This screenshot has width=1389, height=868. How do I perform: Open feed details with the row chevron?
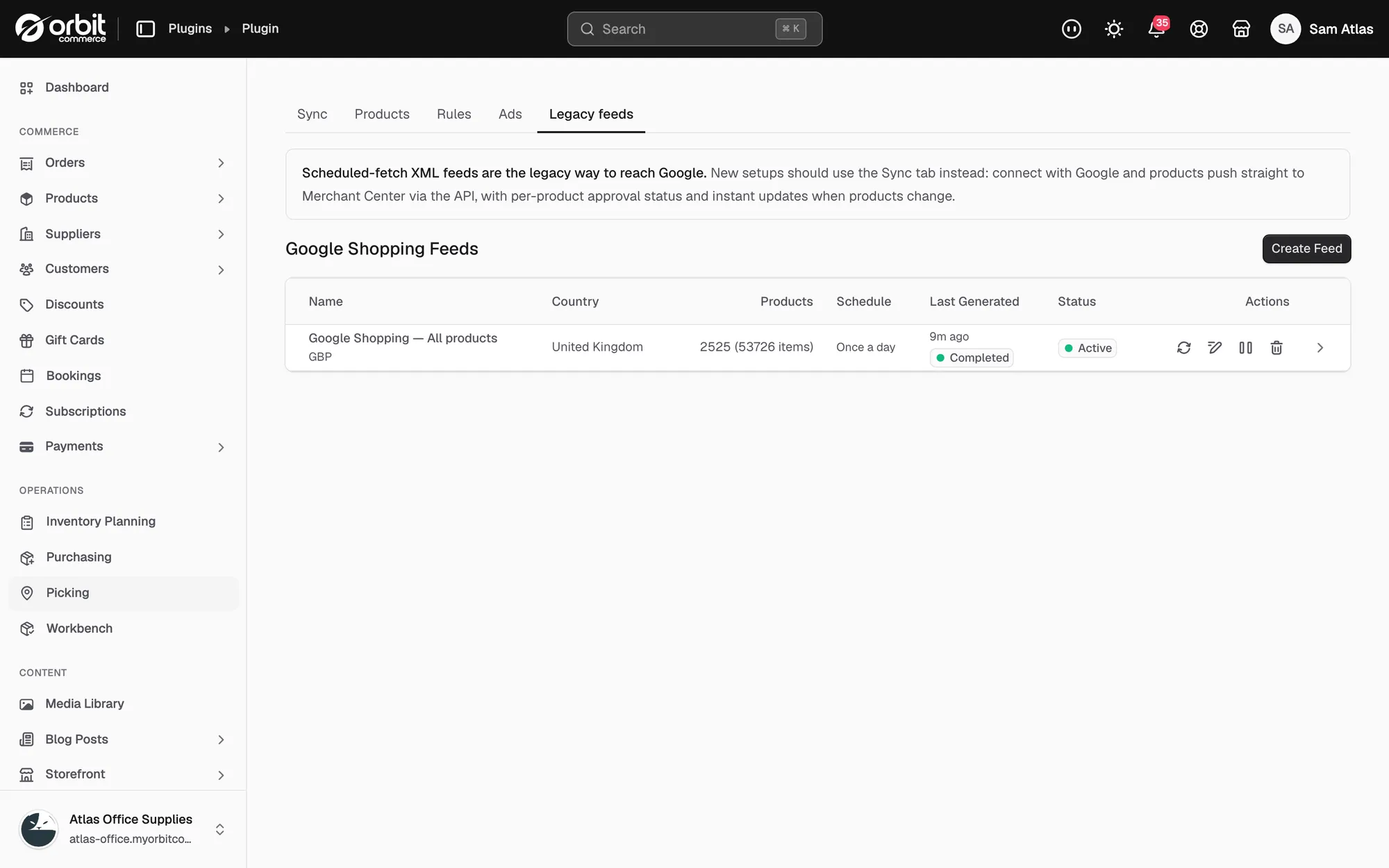pyautogui.click(x=1320, y=348)
